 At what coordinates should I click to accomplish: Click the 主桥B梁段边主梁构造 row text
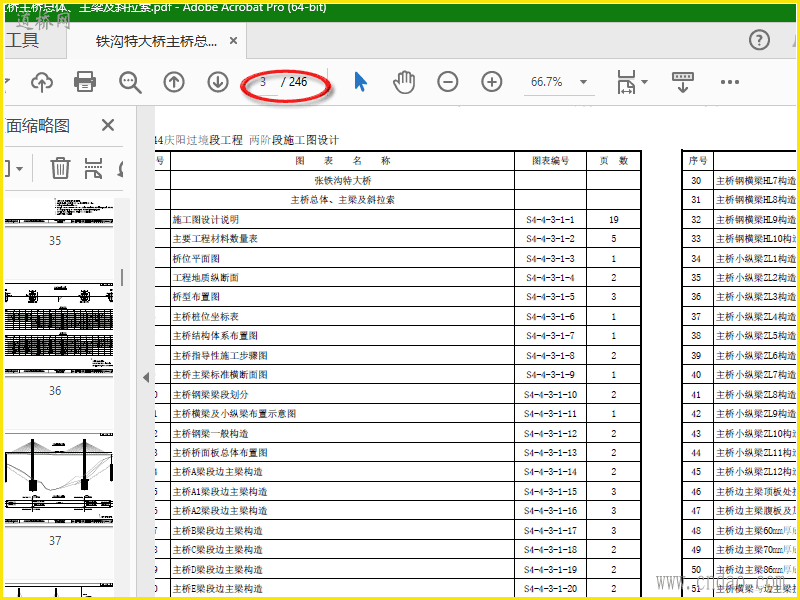pyautogui.click(x=217, y=531)
